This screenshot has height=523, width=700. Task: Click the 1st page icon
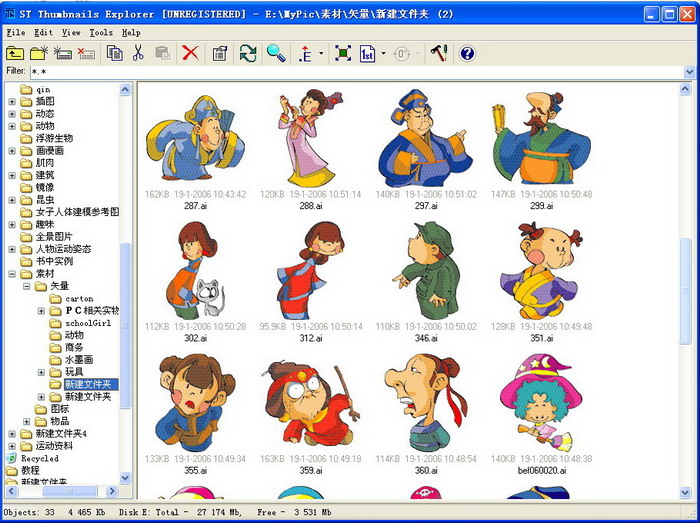[x=367, y=54]
